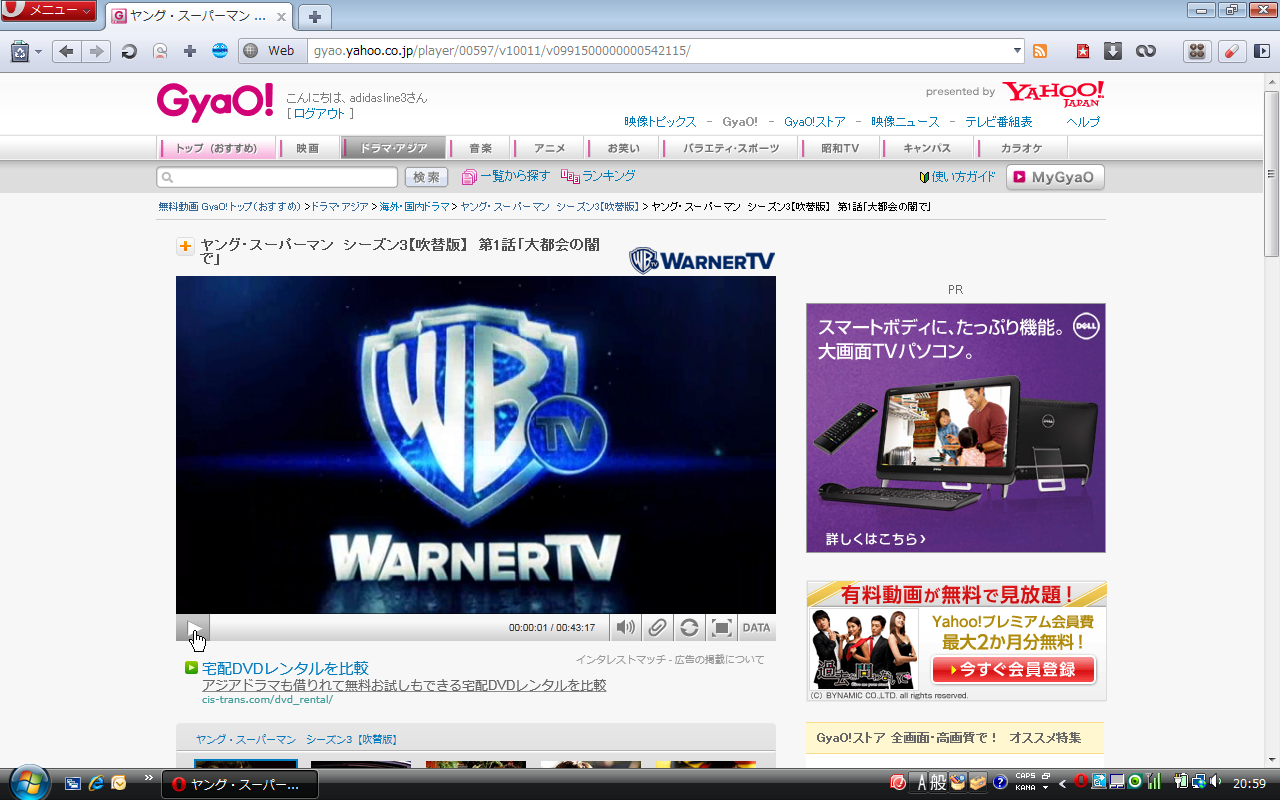Viewport: 1280px width, 800px height.
Task: Select the トップ（おすすめ） tab
Action: click(217, 148)
